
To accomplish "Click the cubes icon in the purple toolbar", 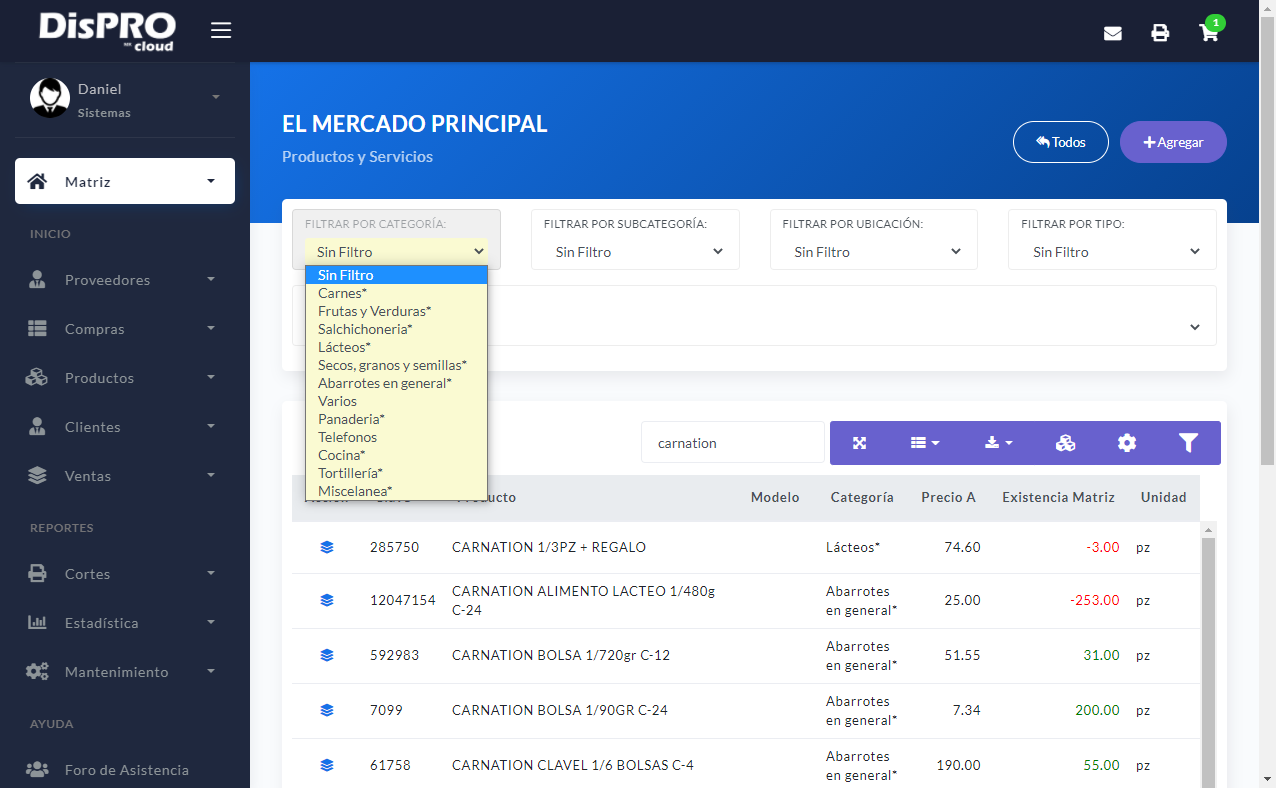I will (1065, 441).
